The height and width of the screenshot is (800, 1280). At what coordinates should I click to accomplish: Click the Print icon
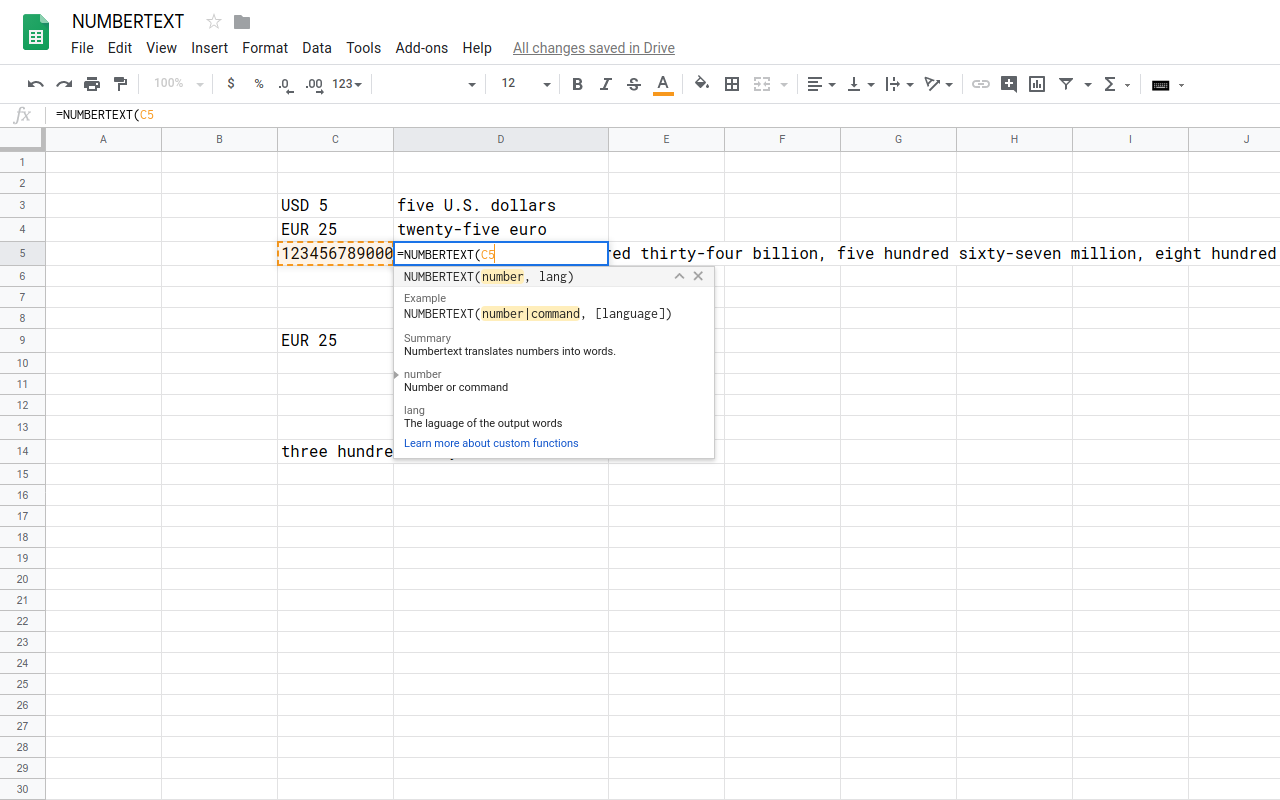[x=92, y=84]
